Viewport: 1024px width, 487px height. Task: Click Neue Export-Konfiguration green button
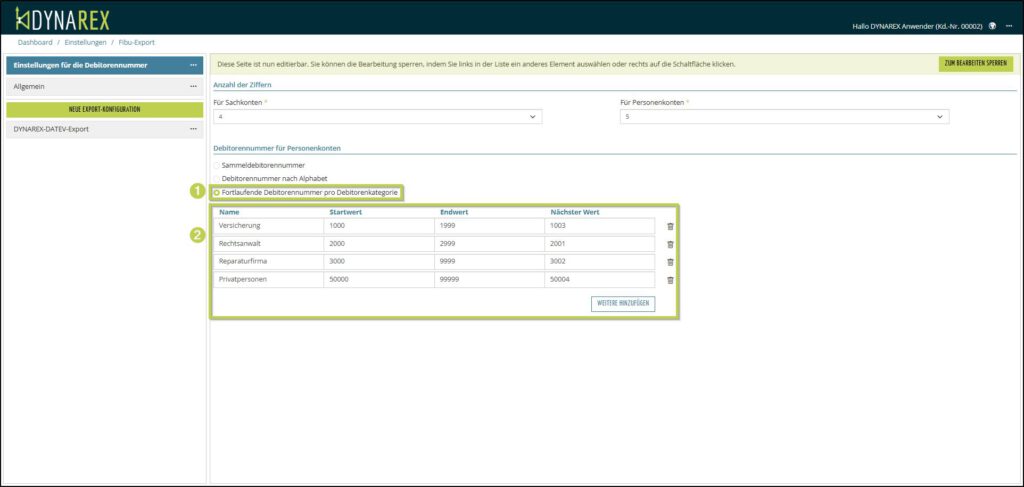point(105,109)
